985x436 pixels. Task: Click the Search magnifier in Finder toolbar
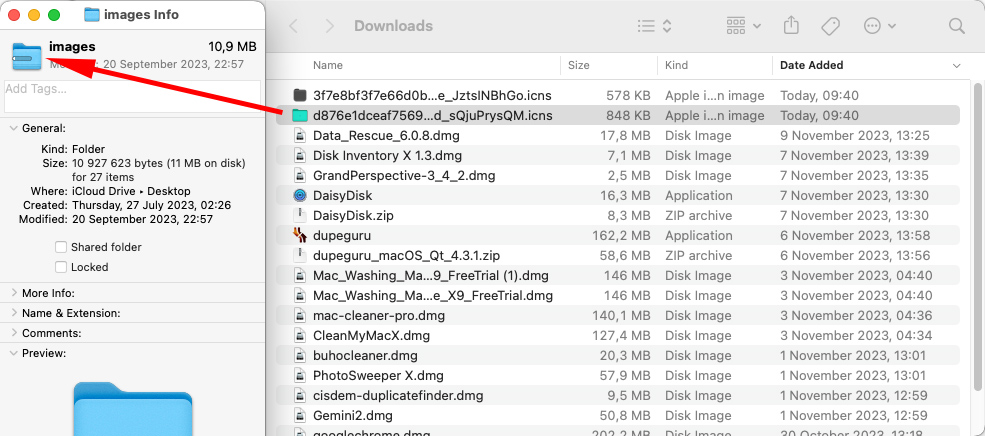pyautogui.click(x=956, y=26)
